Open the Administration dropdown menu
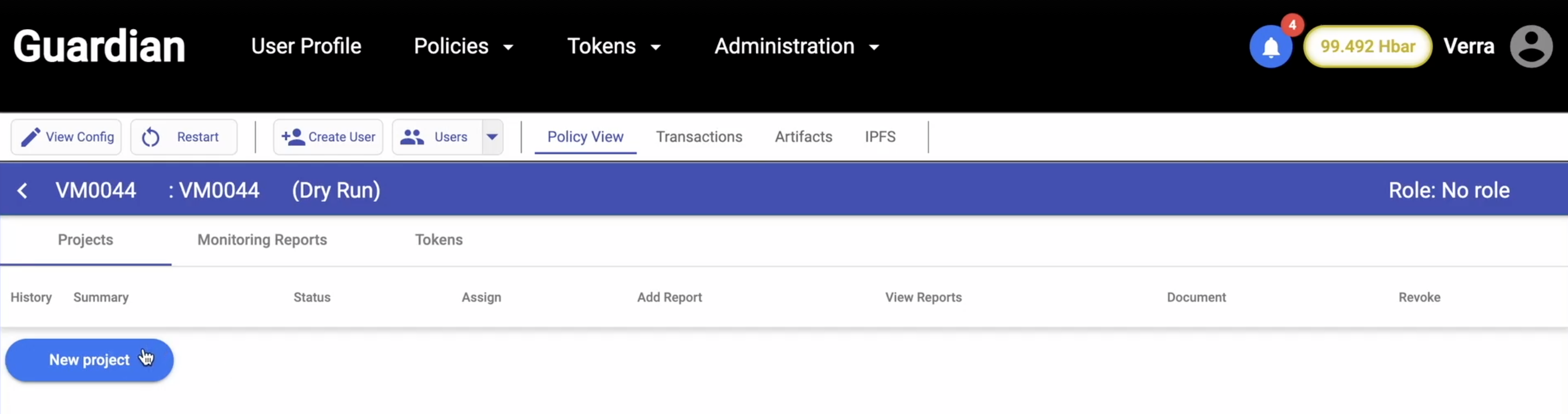The image size is (1568, 414). 796,46
